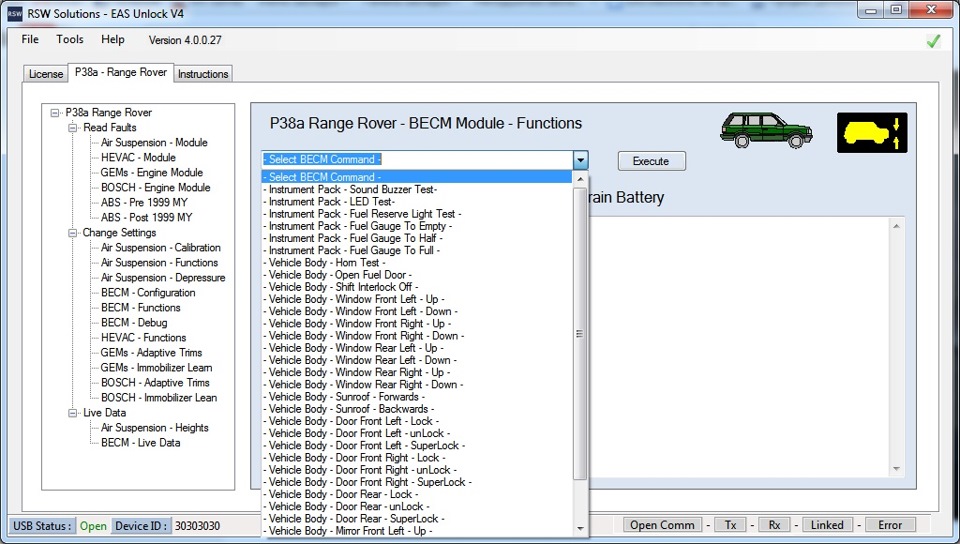The width and height of the screenshot is (960, 544).
Task: Choose Instrument Pack - LED Test
Action: coord(417,202)
